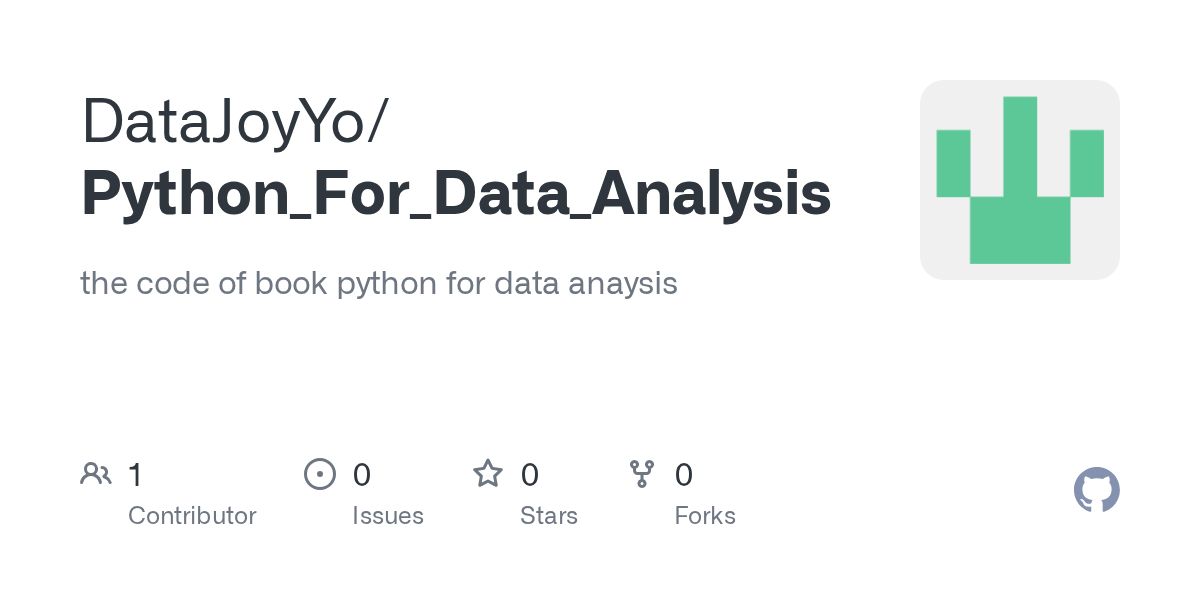The image size is (1200, 600).
Task: Click the slash after DataJoyYo
Action: 377,122
